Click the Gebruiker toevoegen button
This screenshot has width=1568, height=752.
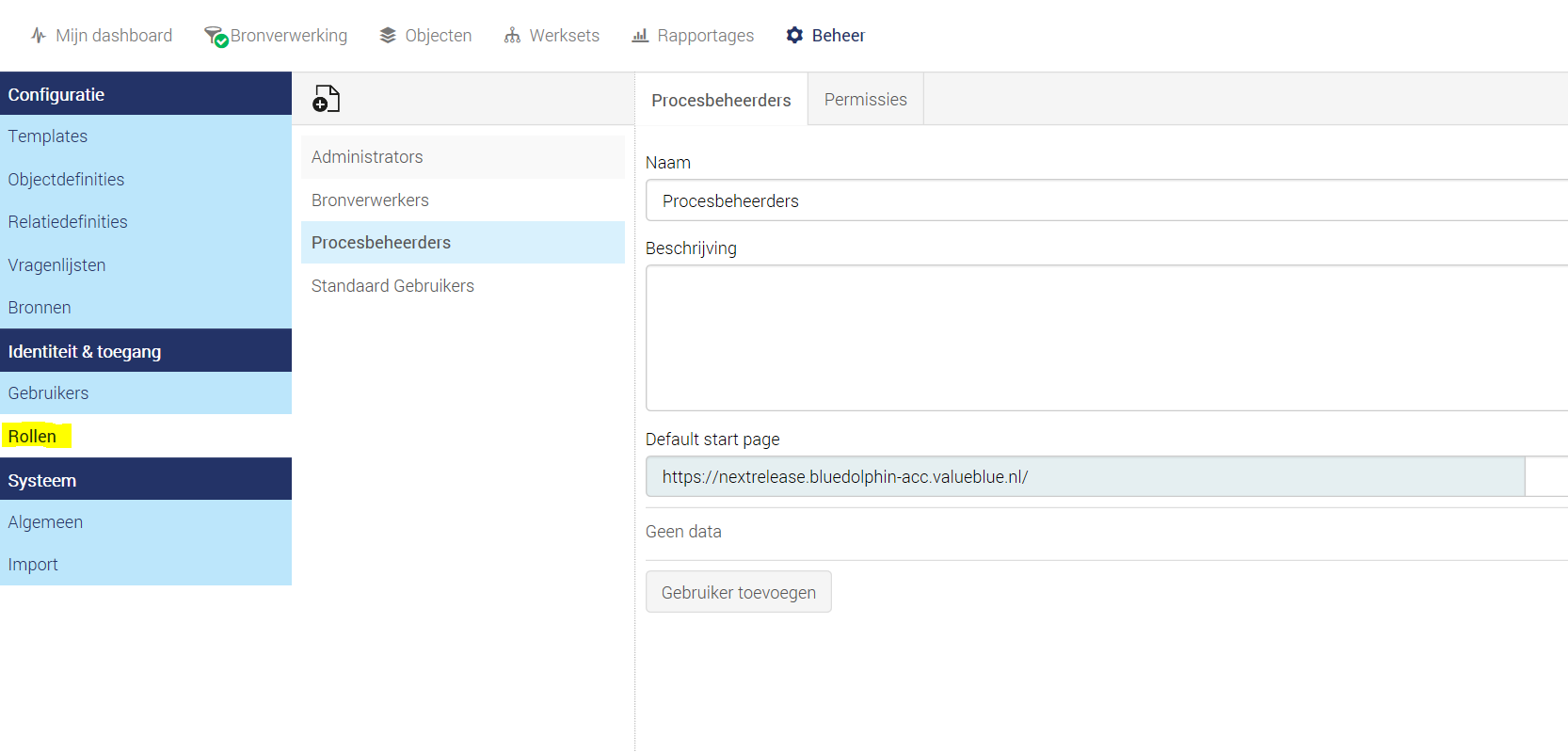click(739, 592)
